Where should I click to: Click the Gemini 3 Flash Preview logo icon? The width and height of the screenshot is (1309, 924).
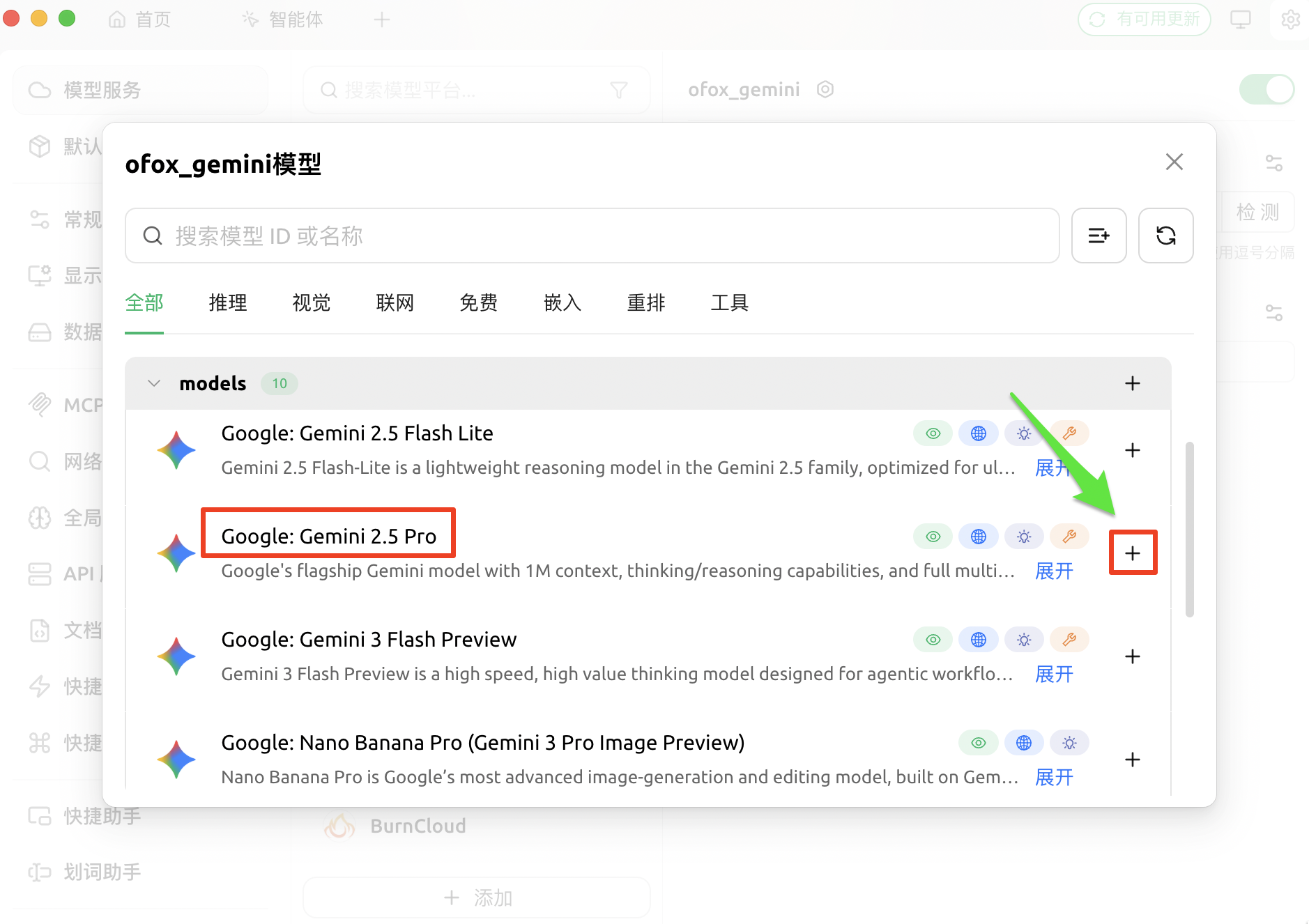tap(177, 656)
